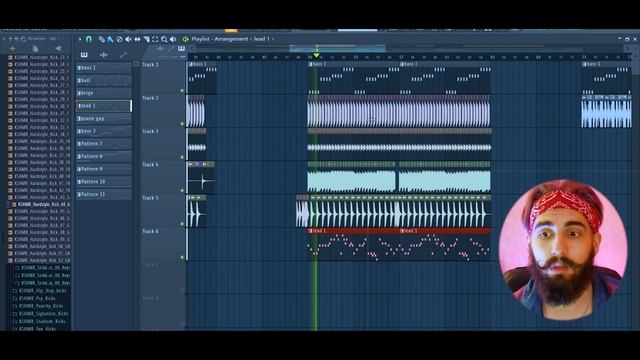Screen dimensions: 640x360
Task: Click the green playhead marker on timeline
Action: [x=316, y=55]
